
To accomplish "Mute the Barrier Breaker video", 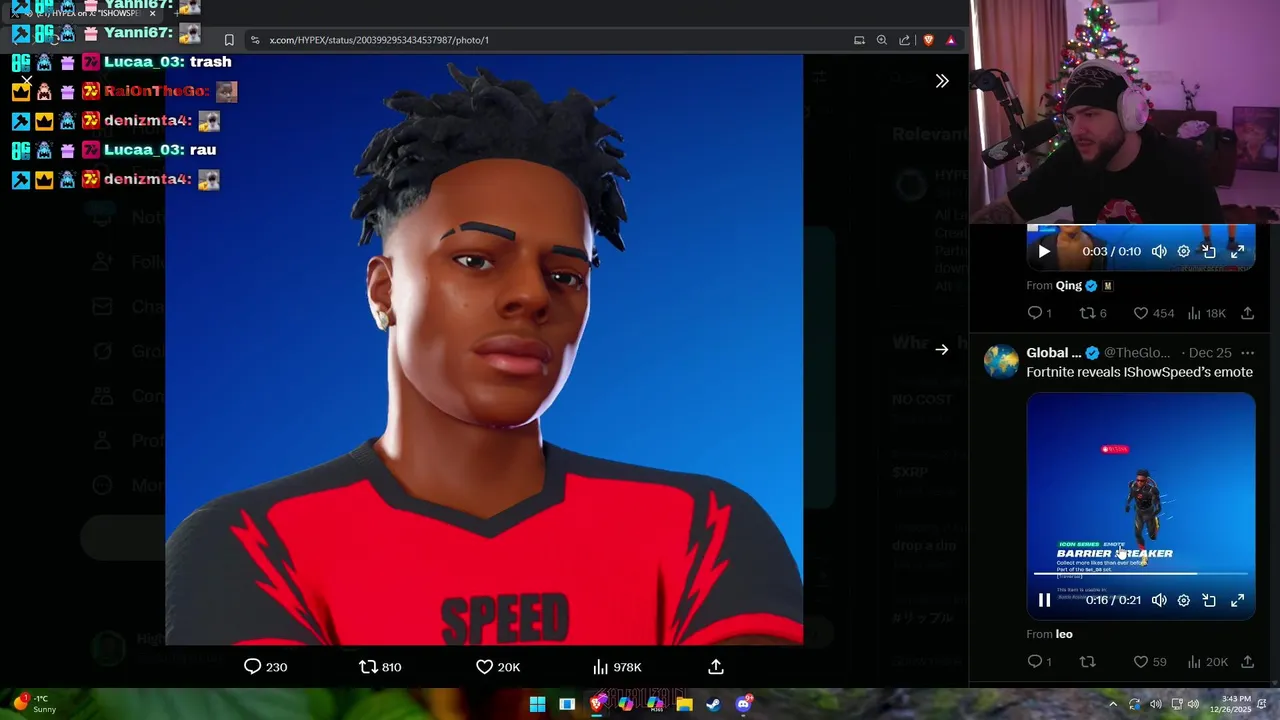I will [1159, 600].
